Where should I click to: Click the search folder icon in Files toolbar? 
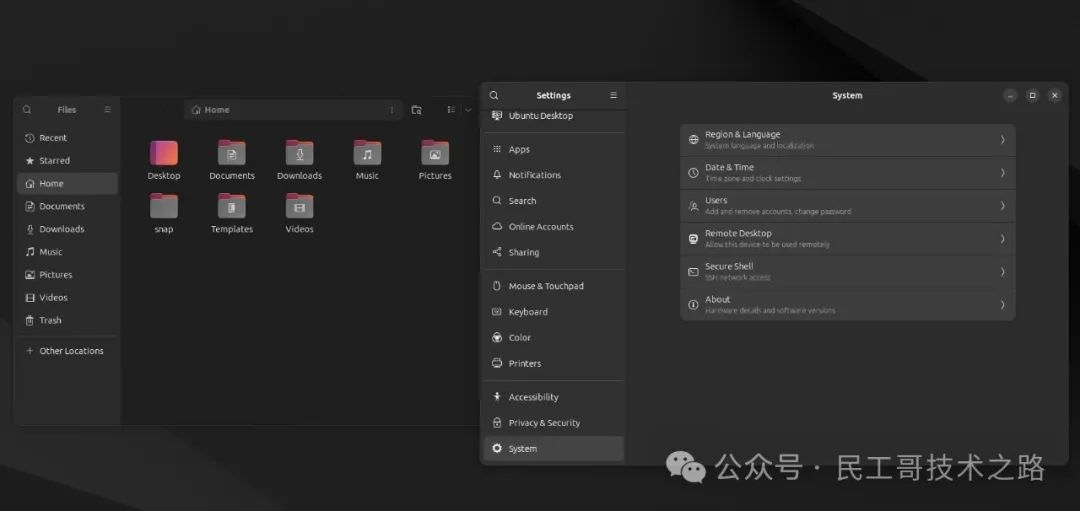click(x=416, y=110)
